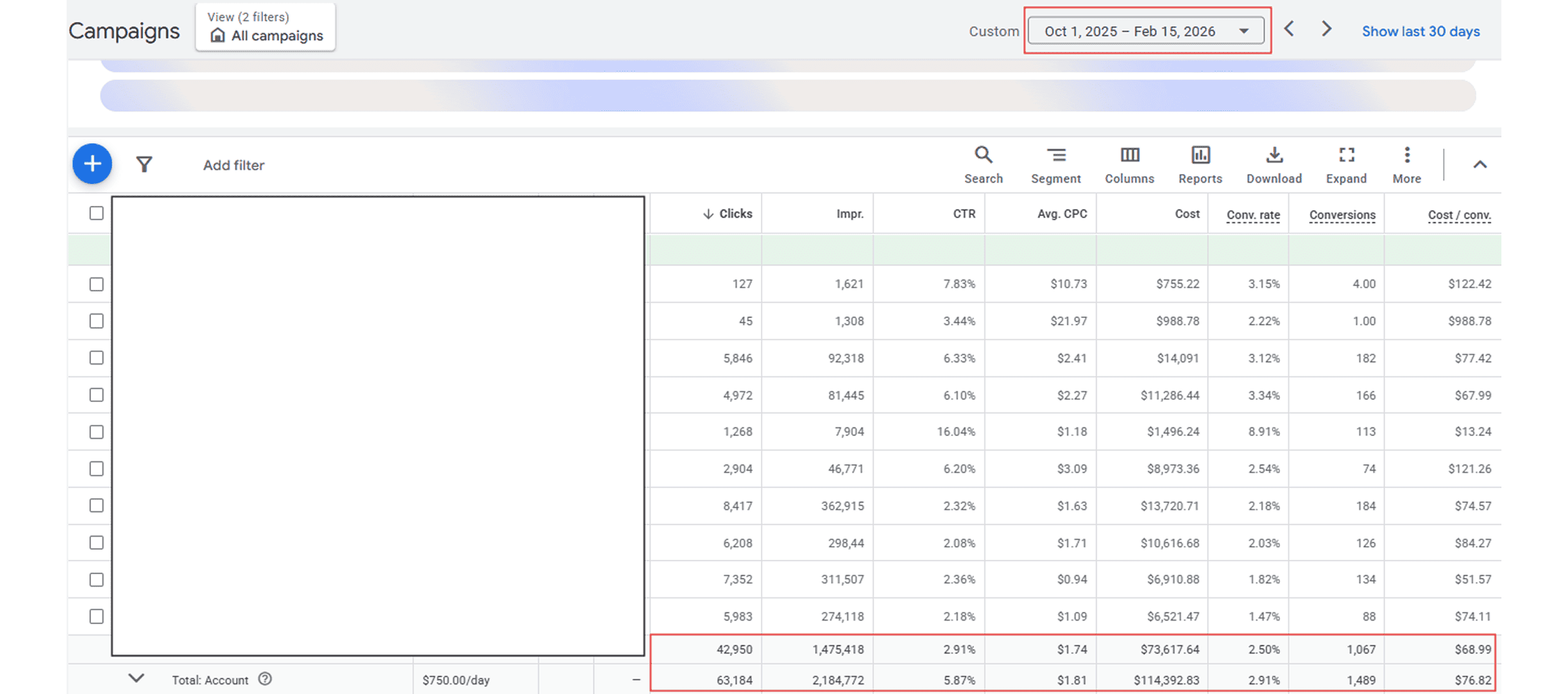Open the Search tool in table toolbar
The image size is (1568, 694).
pyautogui.click(x=983, y=164)
